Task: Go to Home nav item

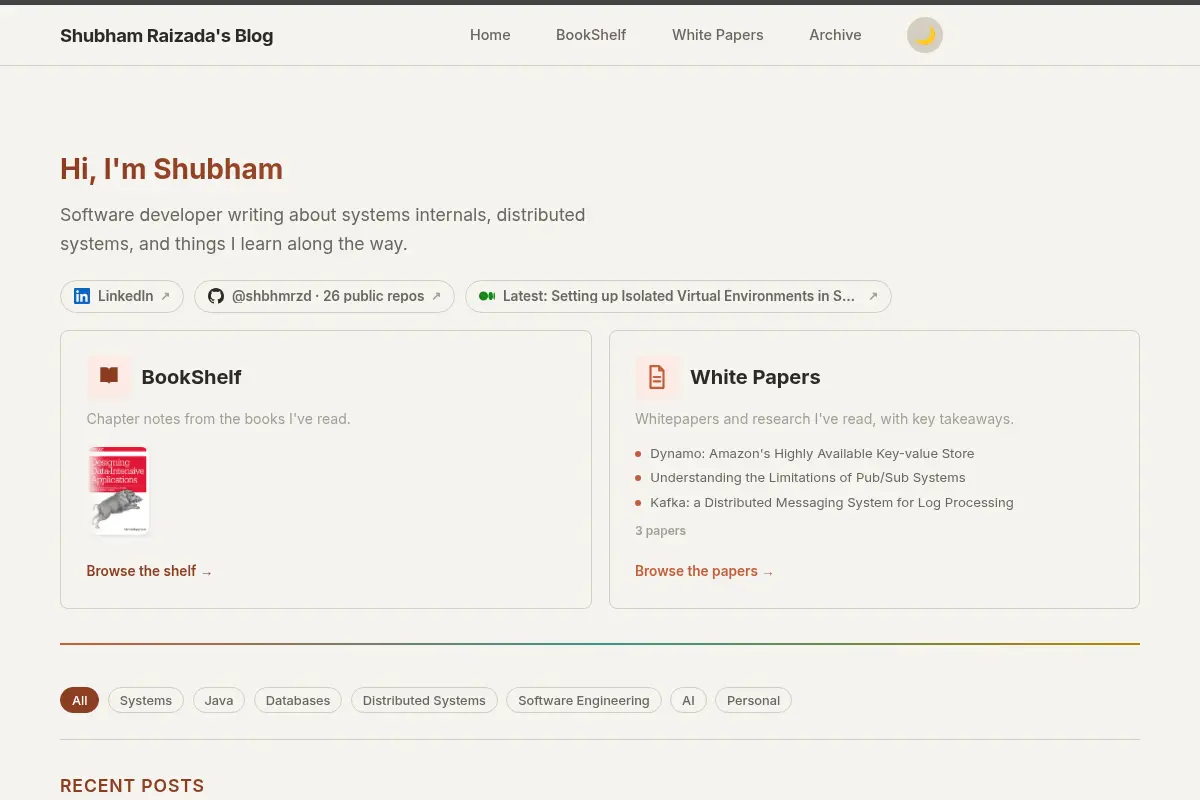Action: [490, 35]
